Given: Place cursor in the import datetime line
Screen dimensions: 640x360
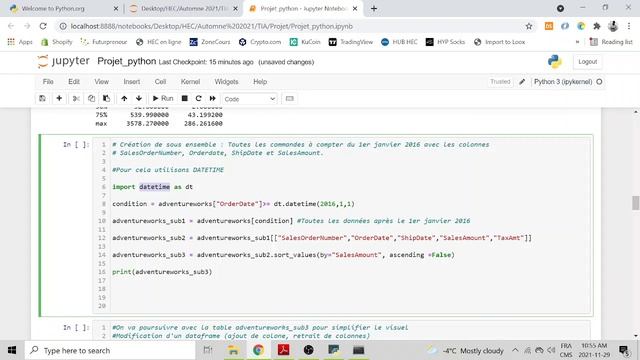Looking at the screenshot, I should [x=152, y=187].
